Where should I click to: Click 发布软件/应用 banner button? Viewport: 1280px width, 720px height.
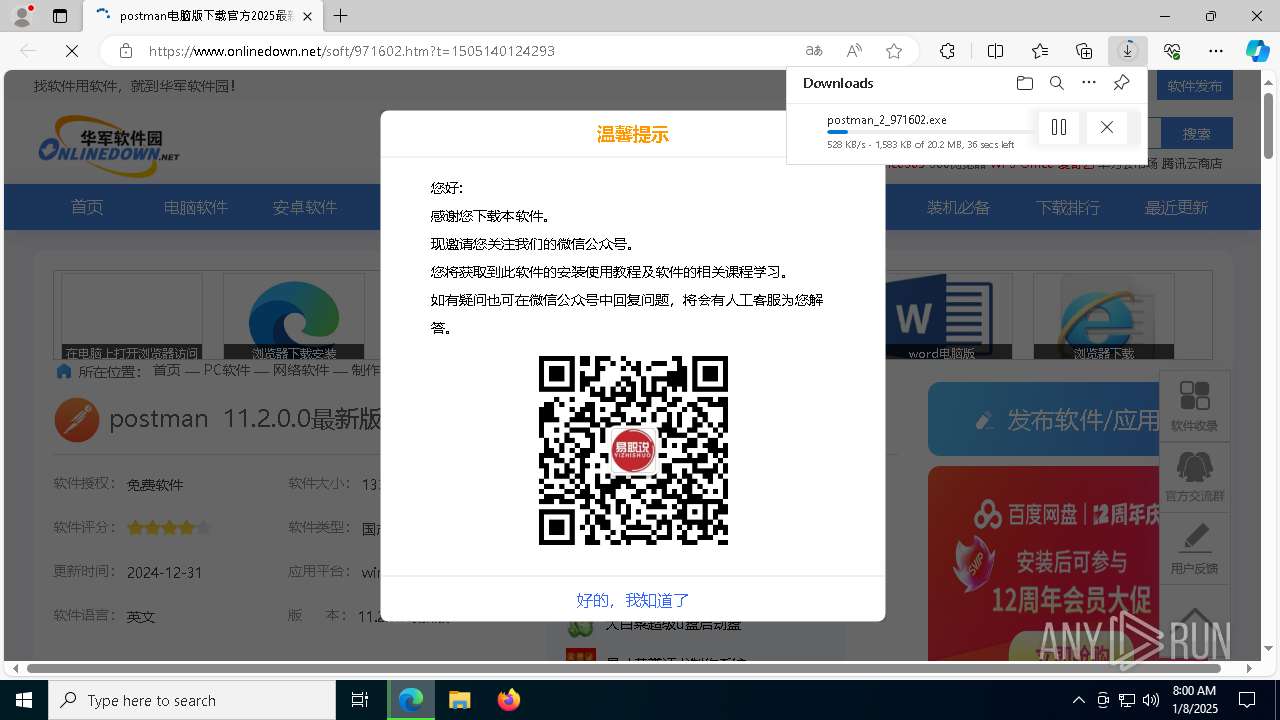[x=1044, y=420]
